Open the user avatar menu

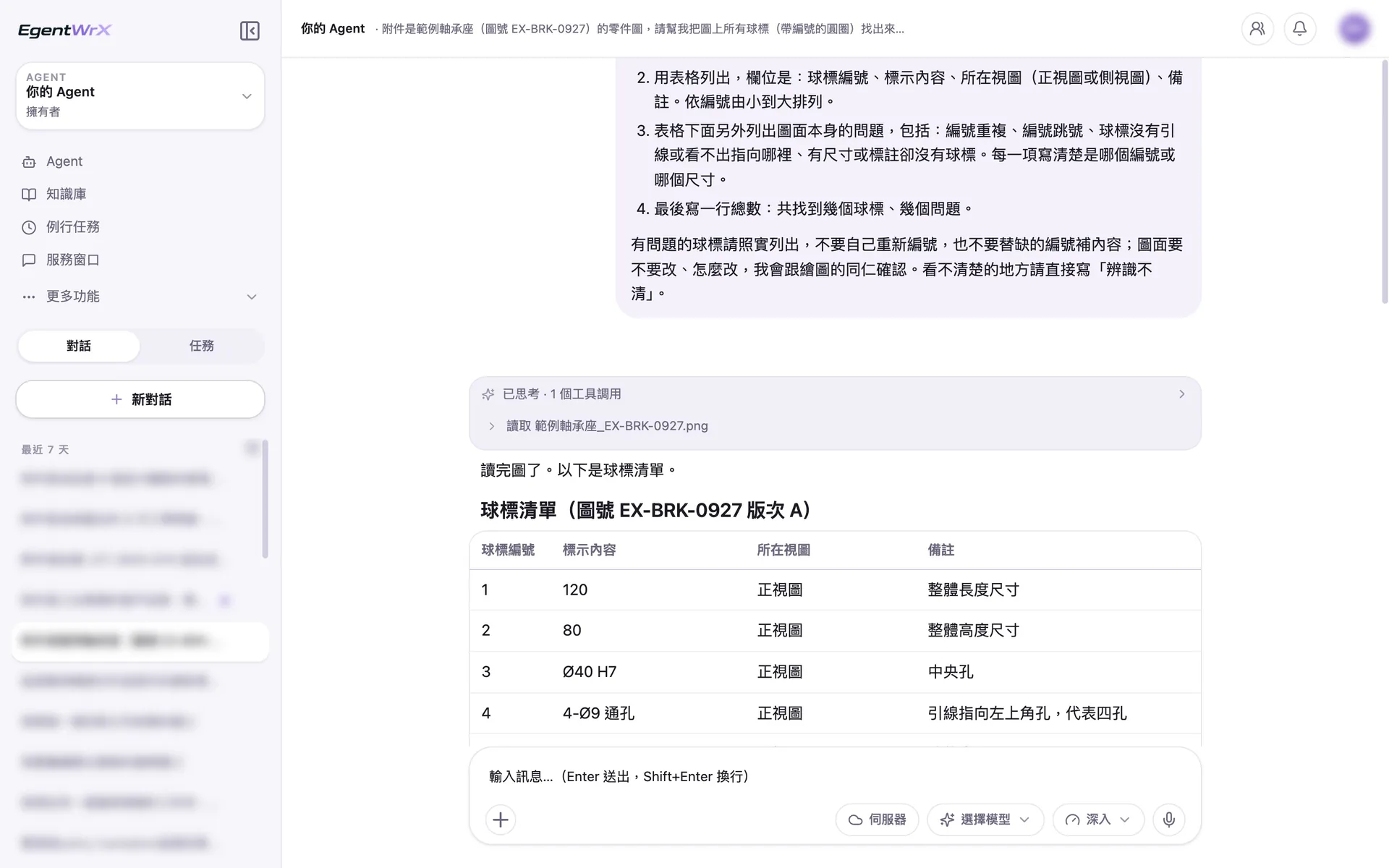tap(1354, 29)
